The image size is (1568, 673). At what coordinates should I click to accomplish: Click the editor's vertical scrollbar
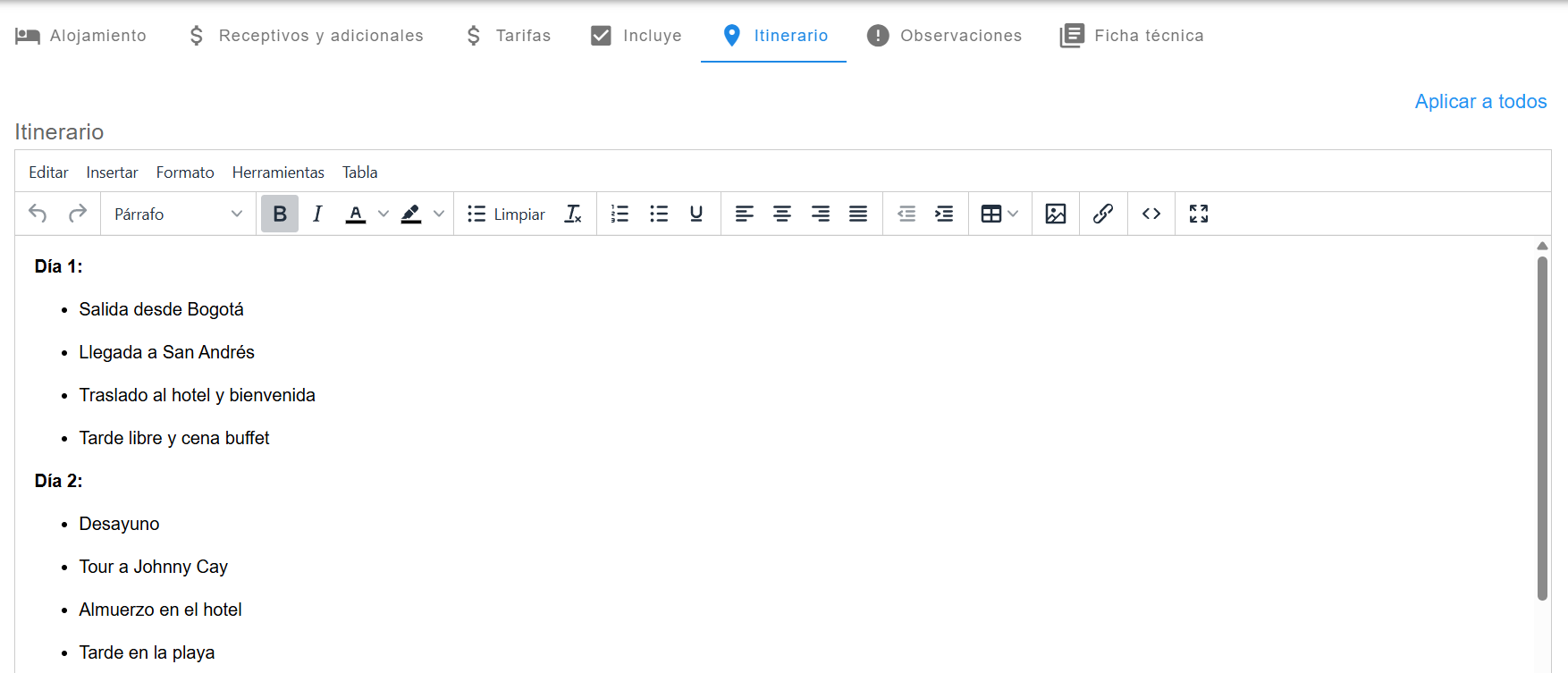tap(1542, 429)
